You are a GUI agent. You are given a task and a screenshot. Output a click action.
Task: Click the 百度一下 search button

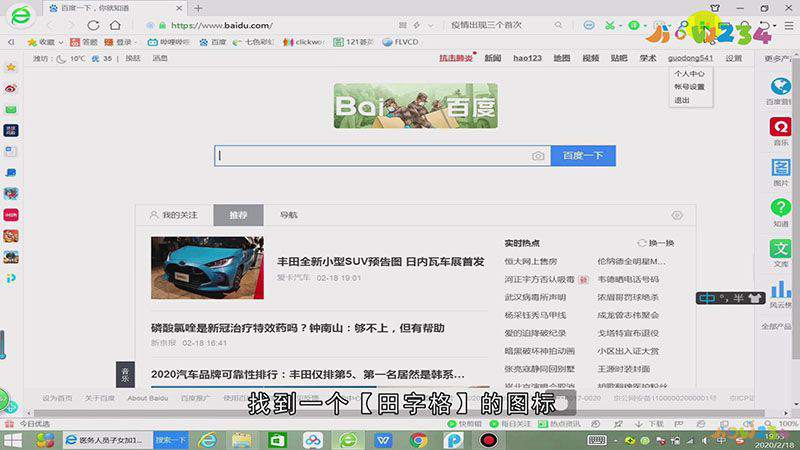583,156
